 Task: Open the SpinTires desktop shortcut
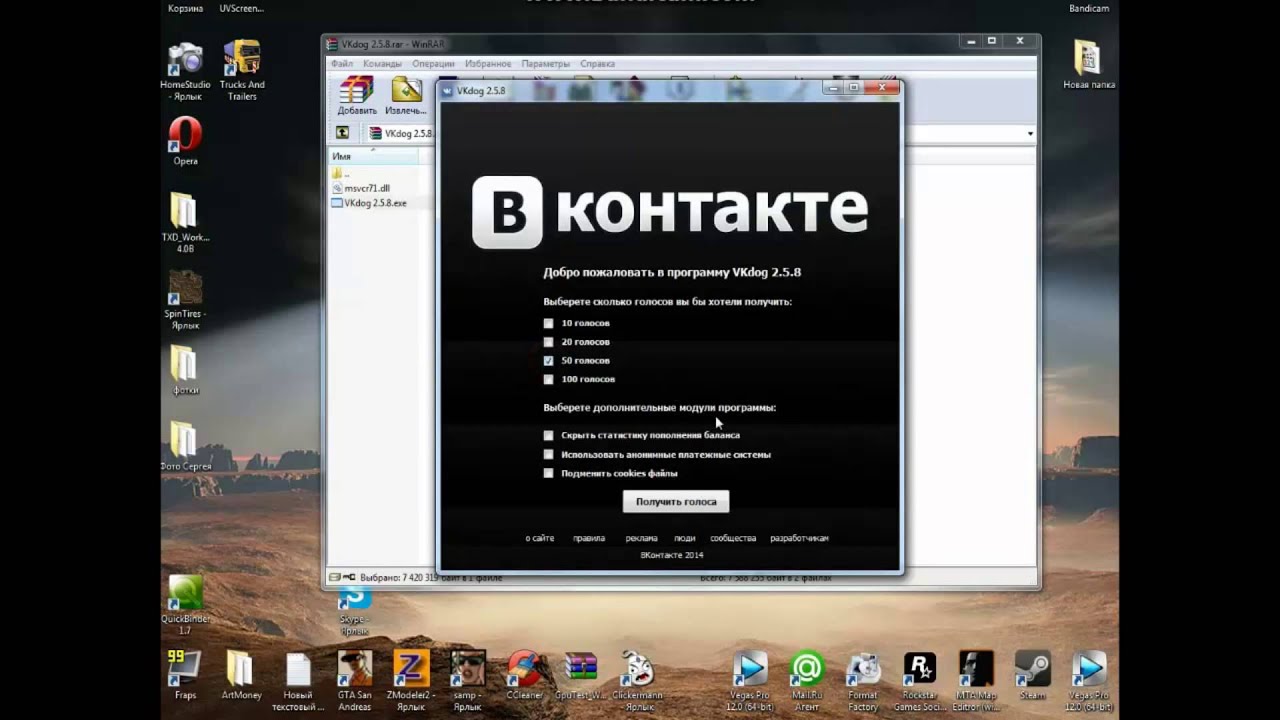pyautogui.click(x=185, y=300)
